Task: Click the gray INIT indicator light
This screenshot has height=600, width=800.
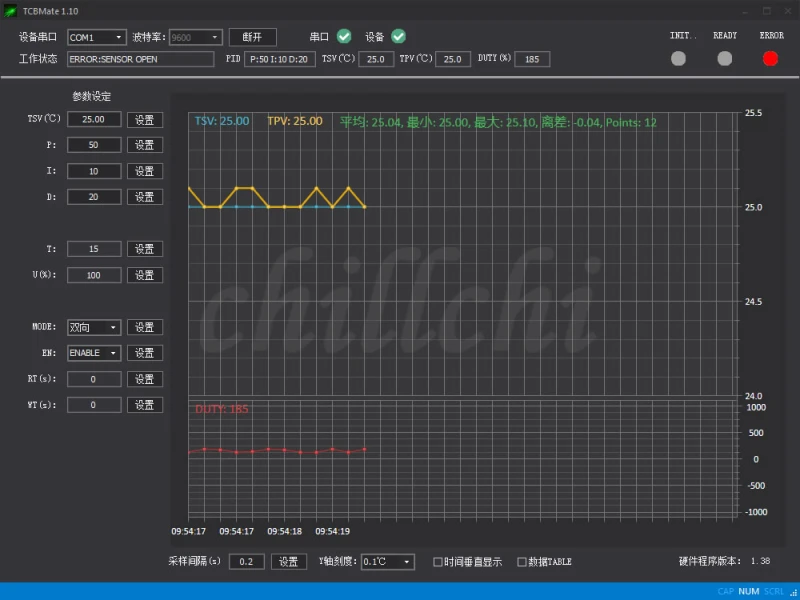Action: pyautogui.click(x=679, y=58)
